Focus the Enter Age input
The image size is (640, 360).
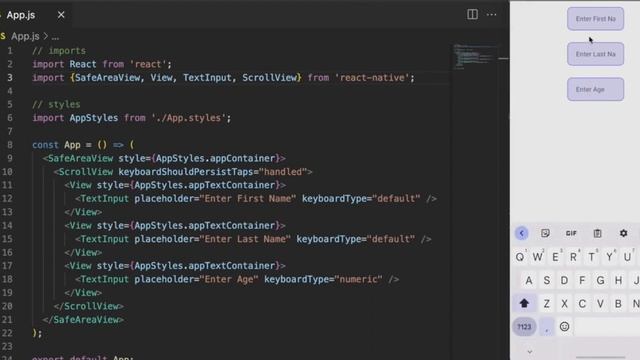pyautogui.click(x=595, y=89)
